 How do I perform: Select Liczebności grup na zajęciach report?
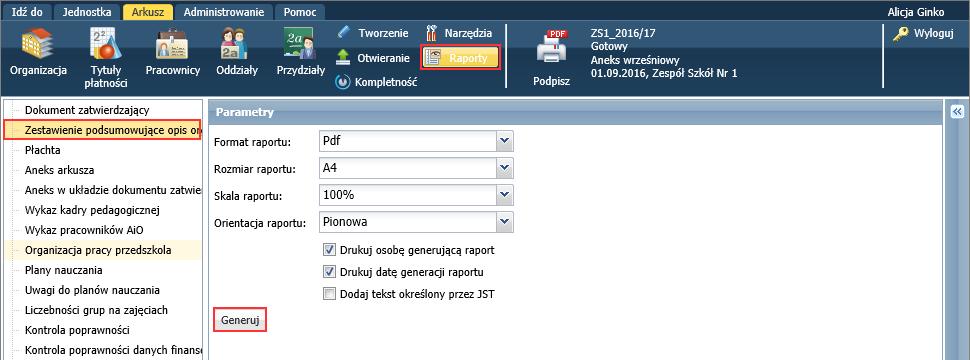point(96,310)
